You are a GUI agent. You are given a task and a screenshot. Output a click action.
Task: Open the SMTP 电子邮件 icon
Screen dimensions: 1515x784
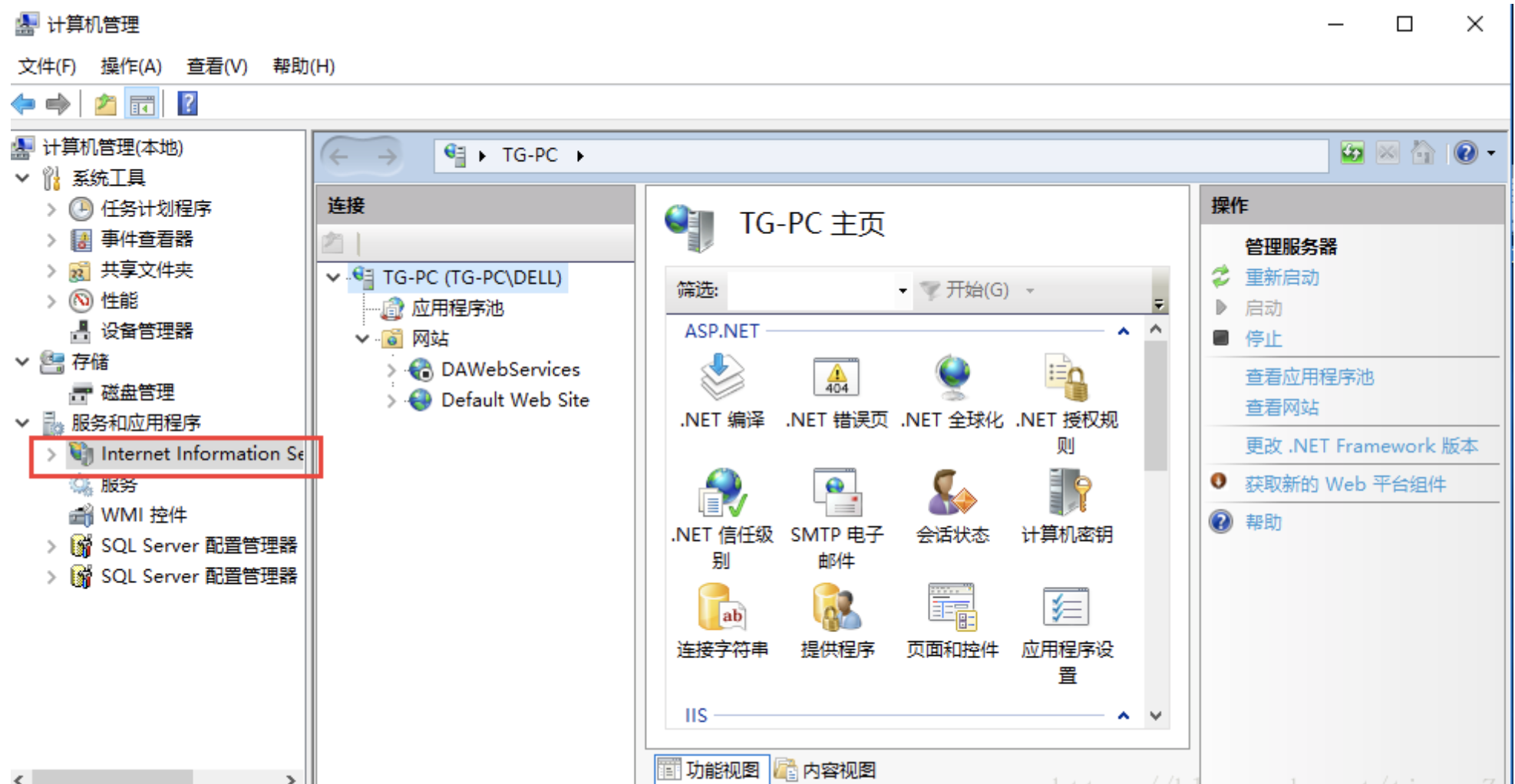[x=836, y=492]
